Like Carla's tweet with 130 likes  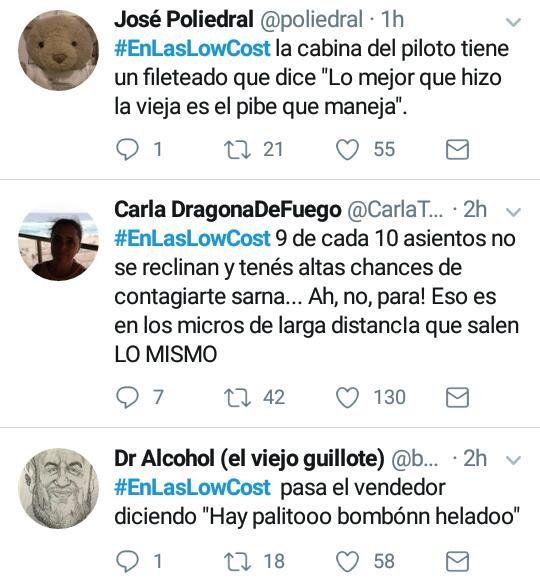(347, 397)
